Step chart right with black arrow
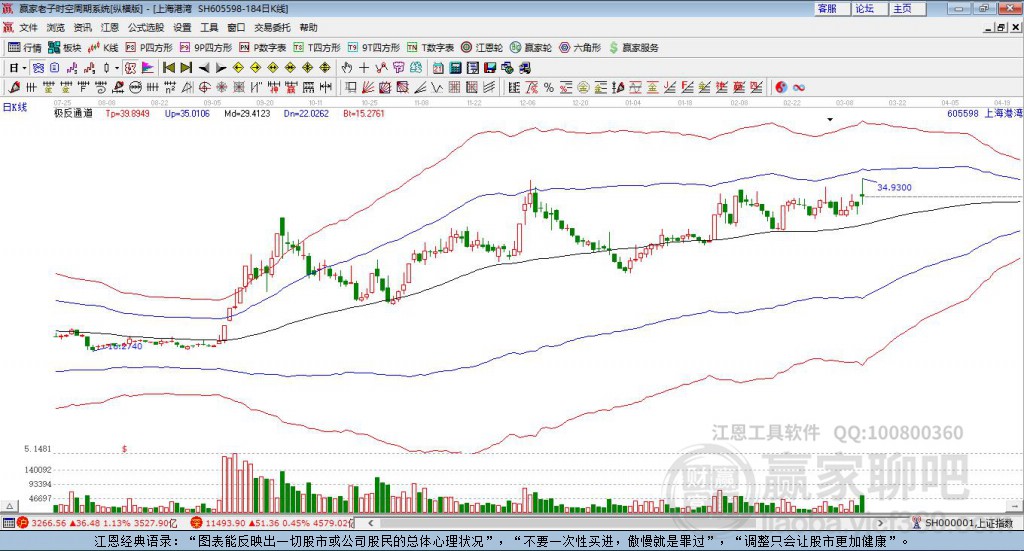Viewport: 1024px width, 551px height. (221, 68)
